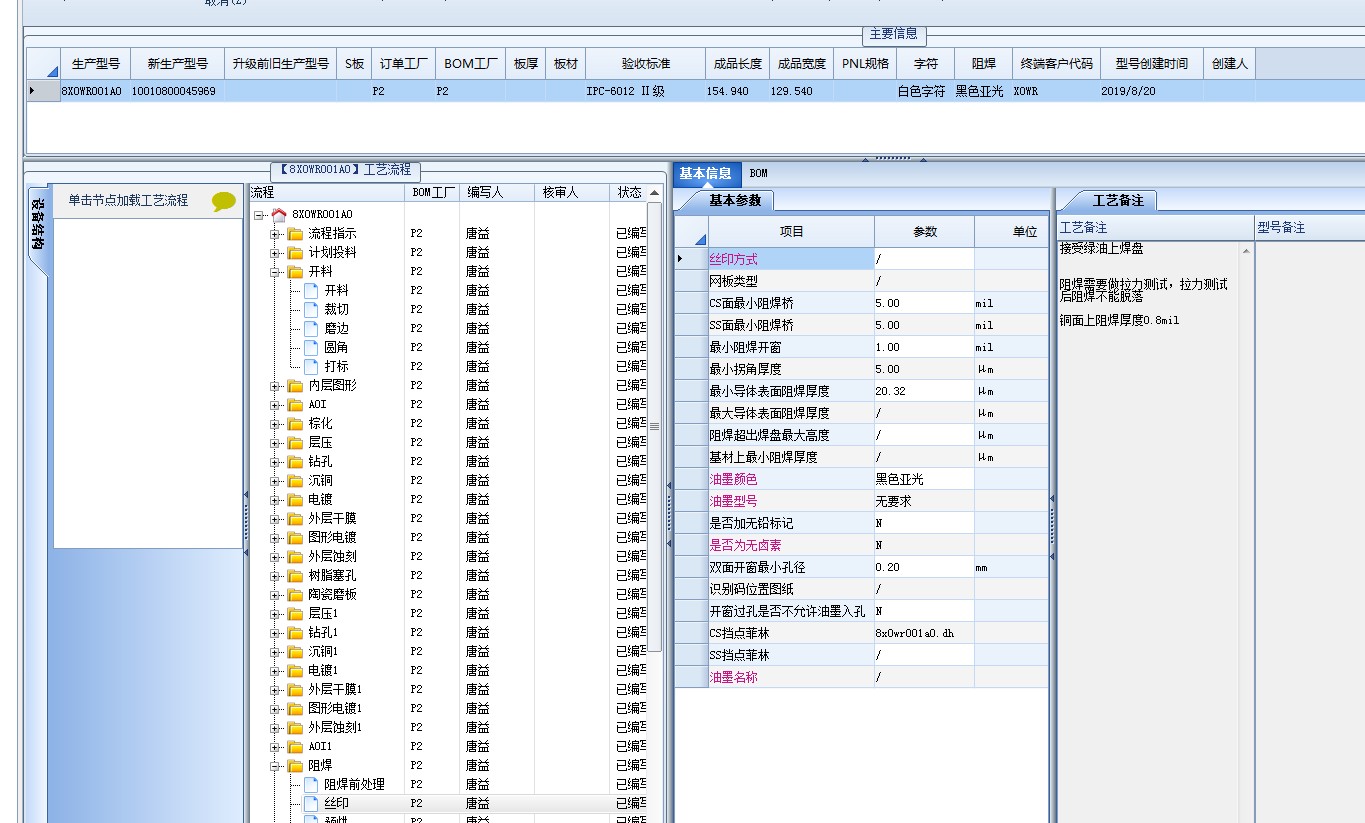This screenshot has height=823, width=1365.
Task: Select the 工艺备注 tab
Action: [1118, 200]
